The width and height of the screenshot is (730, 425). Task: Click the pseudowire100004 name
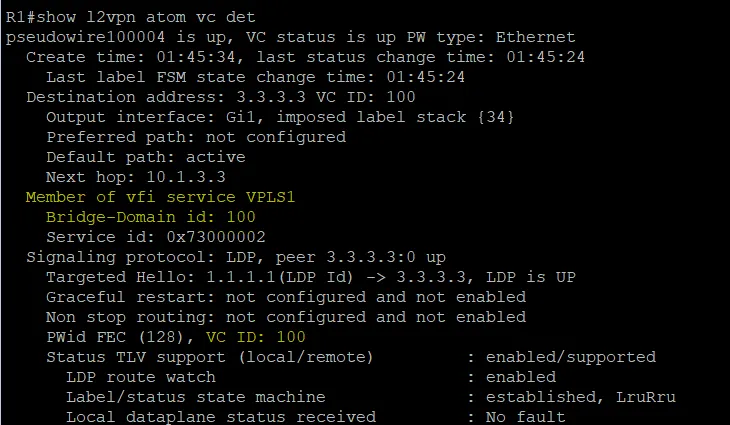[85, 37]
